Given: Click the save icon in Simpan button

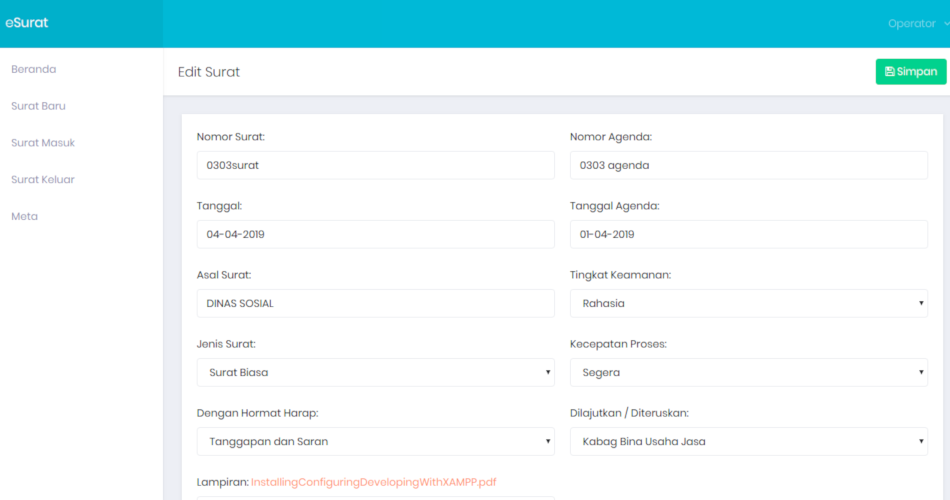Looking at the screenshot, I should (x=889, y=72).
